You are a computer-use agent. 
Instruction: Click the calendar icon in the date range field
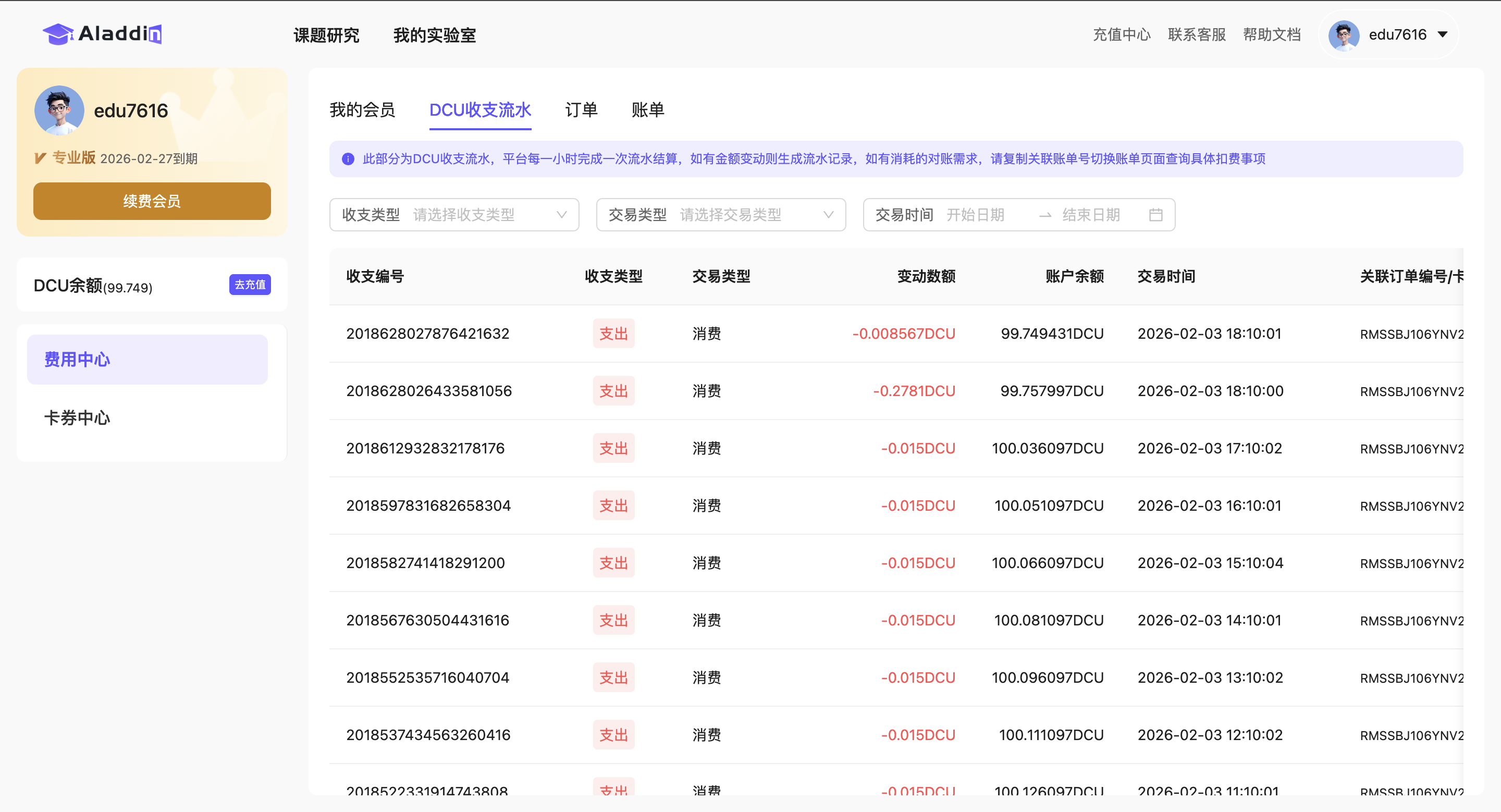[1155, 215]
